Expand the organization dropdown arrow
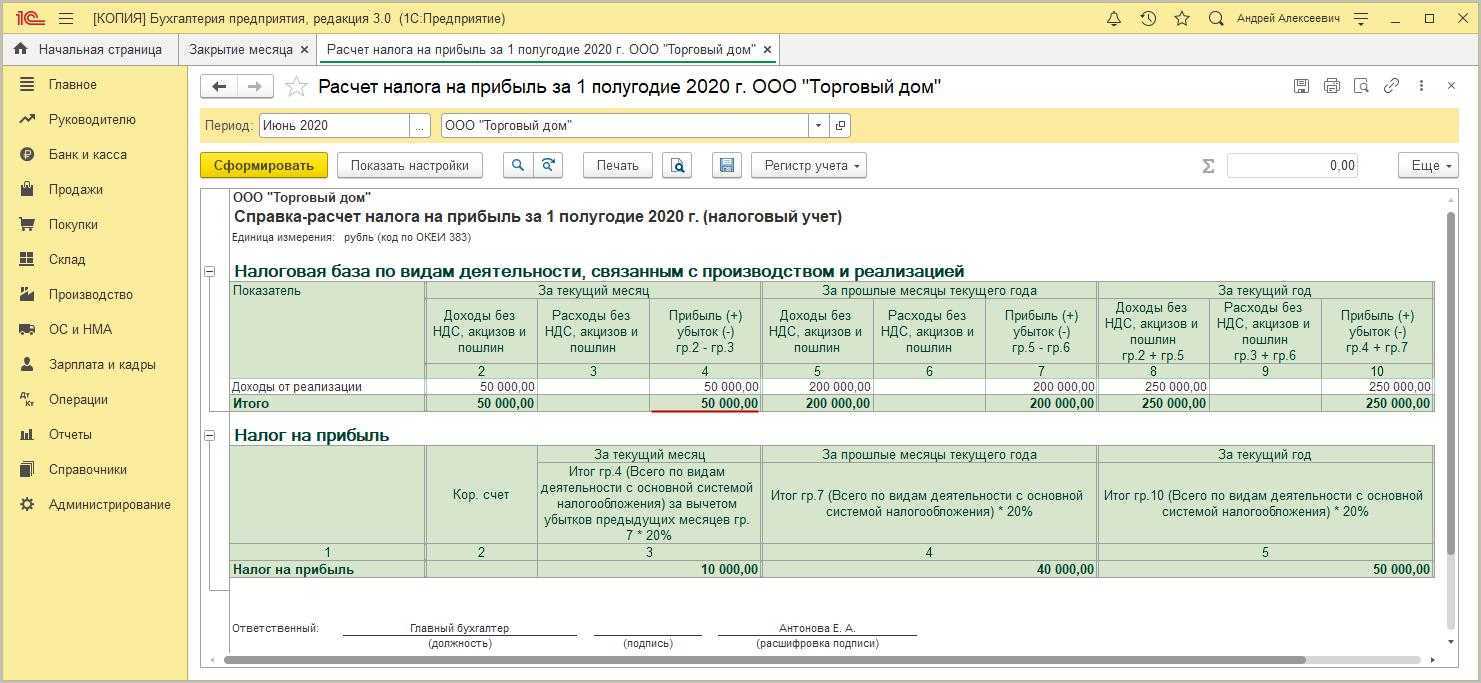This screenshot has height=683, width=1481. (819, 125)
